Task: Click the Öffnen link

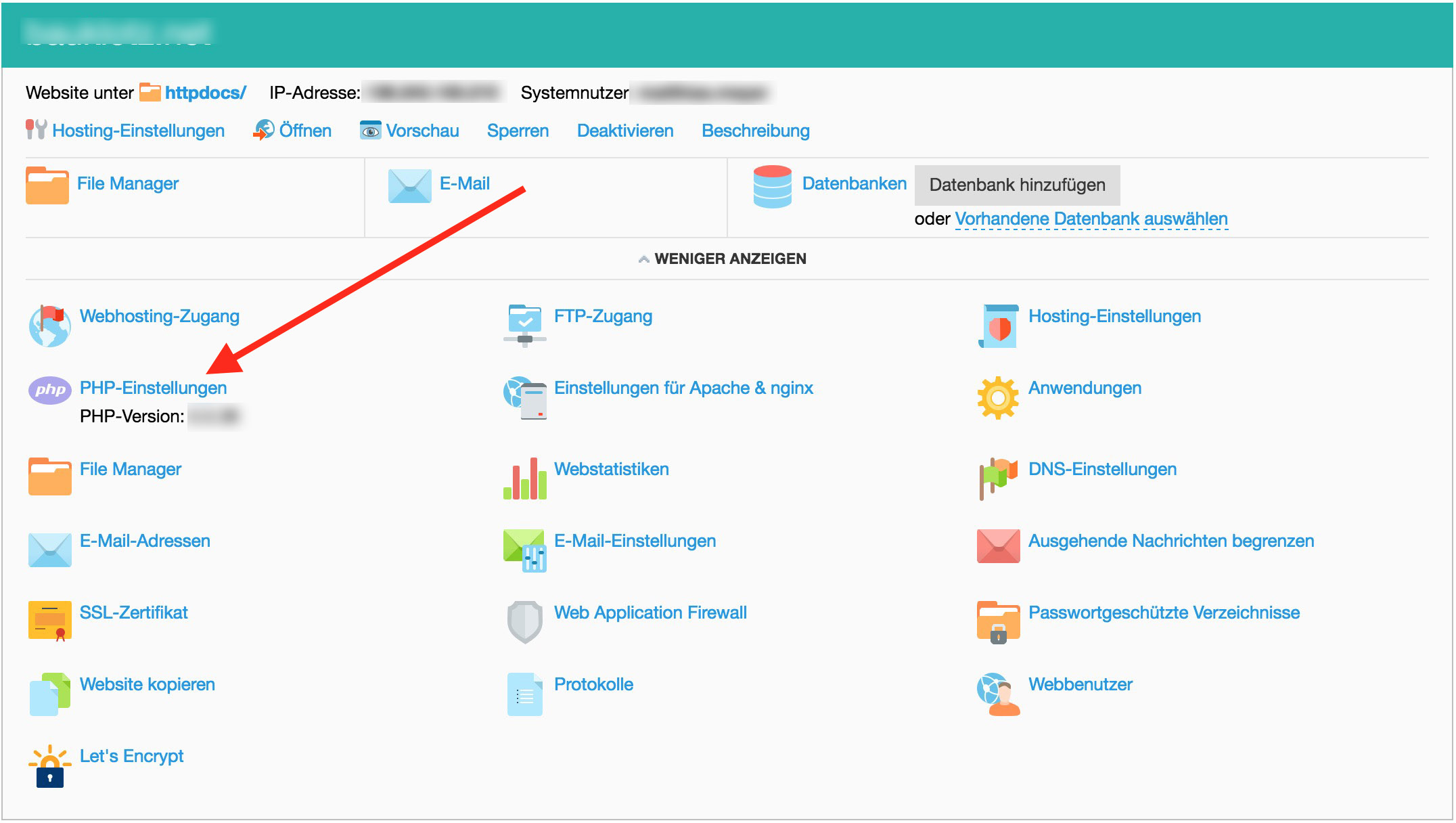Action: (x=305, y=131)
